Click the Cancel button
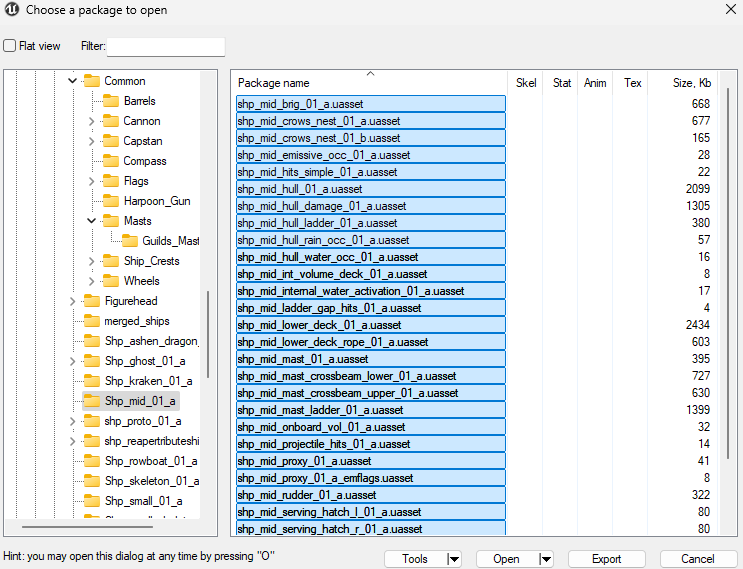Viewport: 743px width, 569px height. (698, 559)
